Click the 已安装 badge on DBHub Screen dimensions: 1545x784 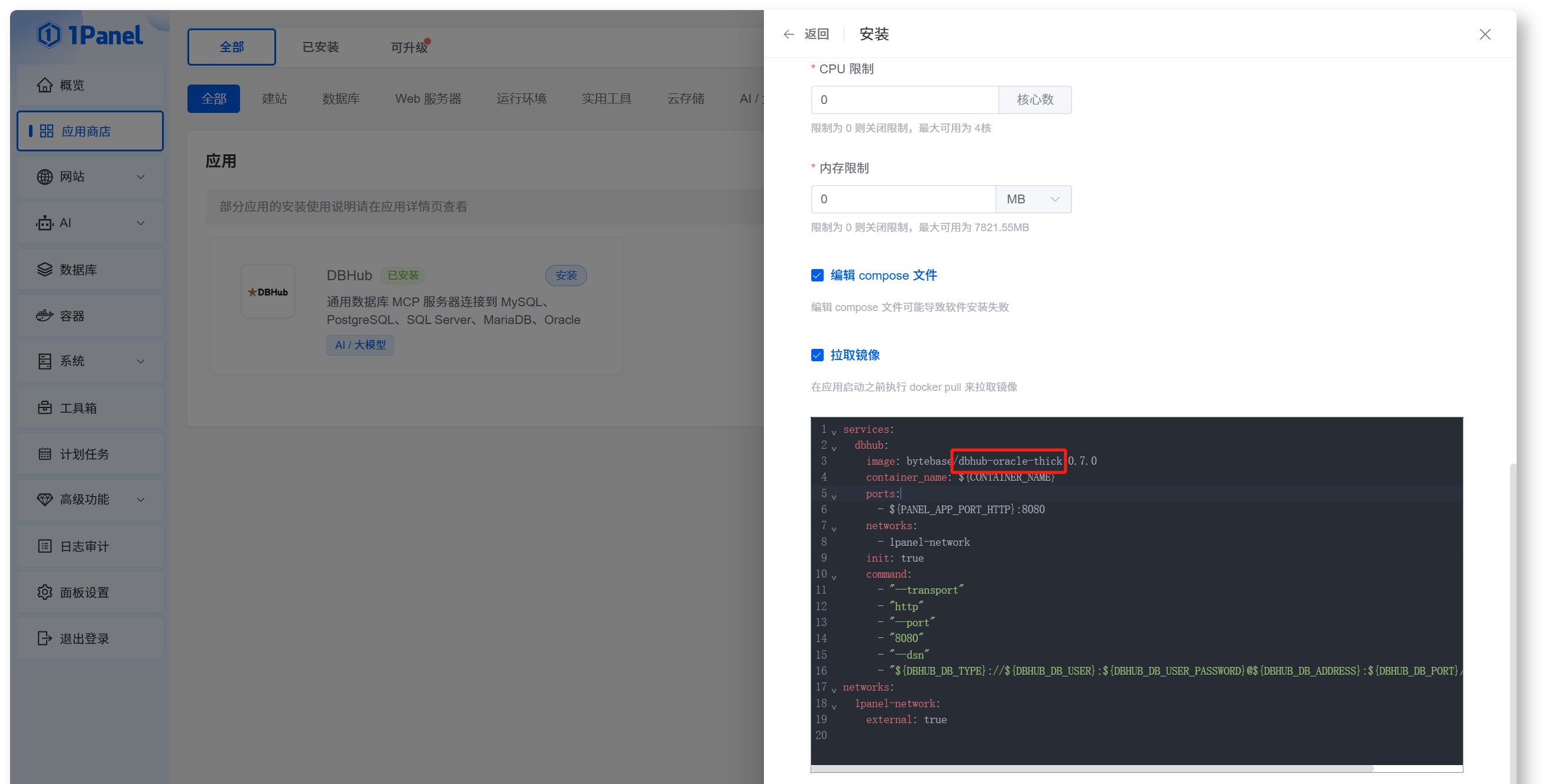[403, 276]
